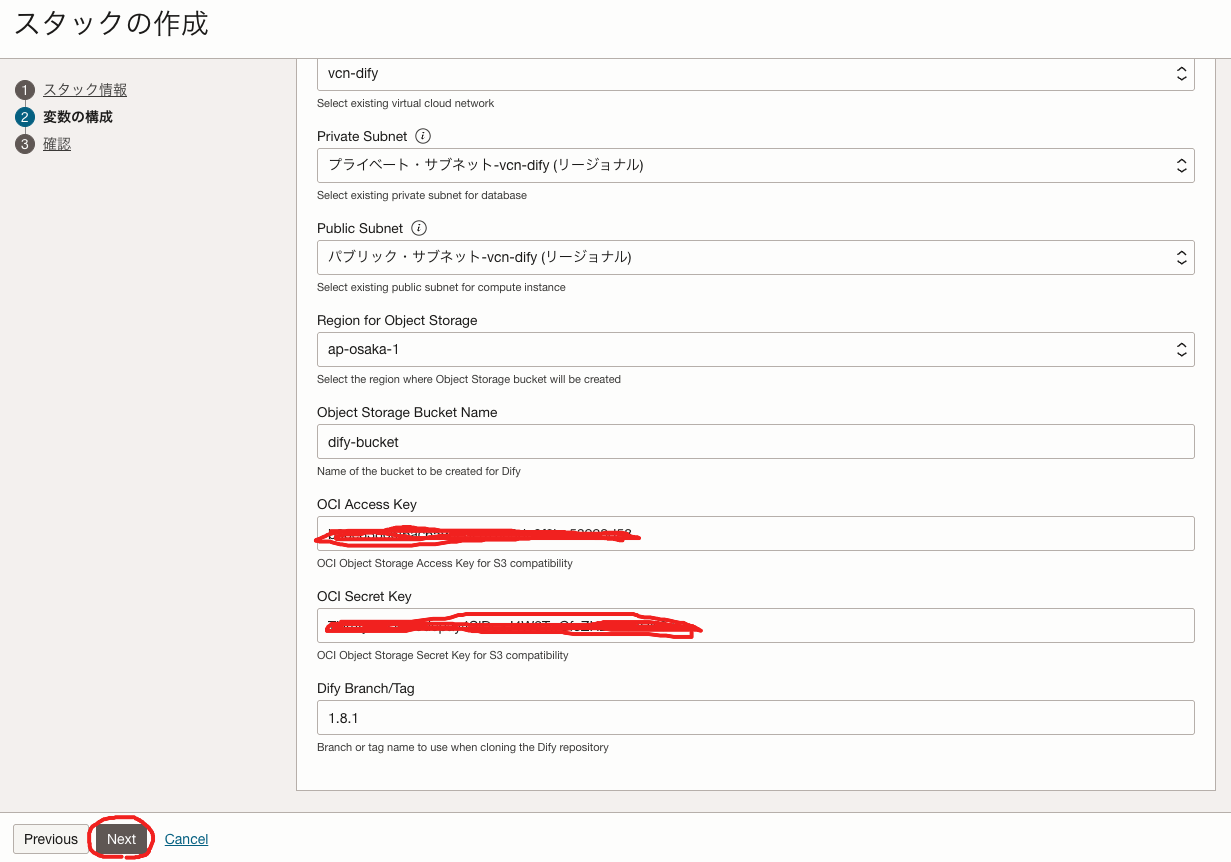The width and height of the screenshot is (1231, 862).
Task: Select step 2 変数の構成
Action: point(78,117)
